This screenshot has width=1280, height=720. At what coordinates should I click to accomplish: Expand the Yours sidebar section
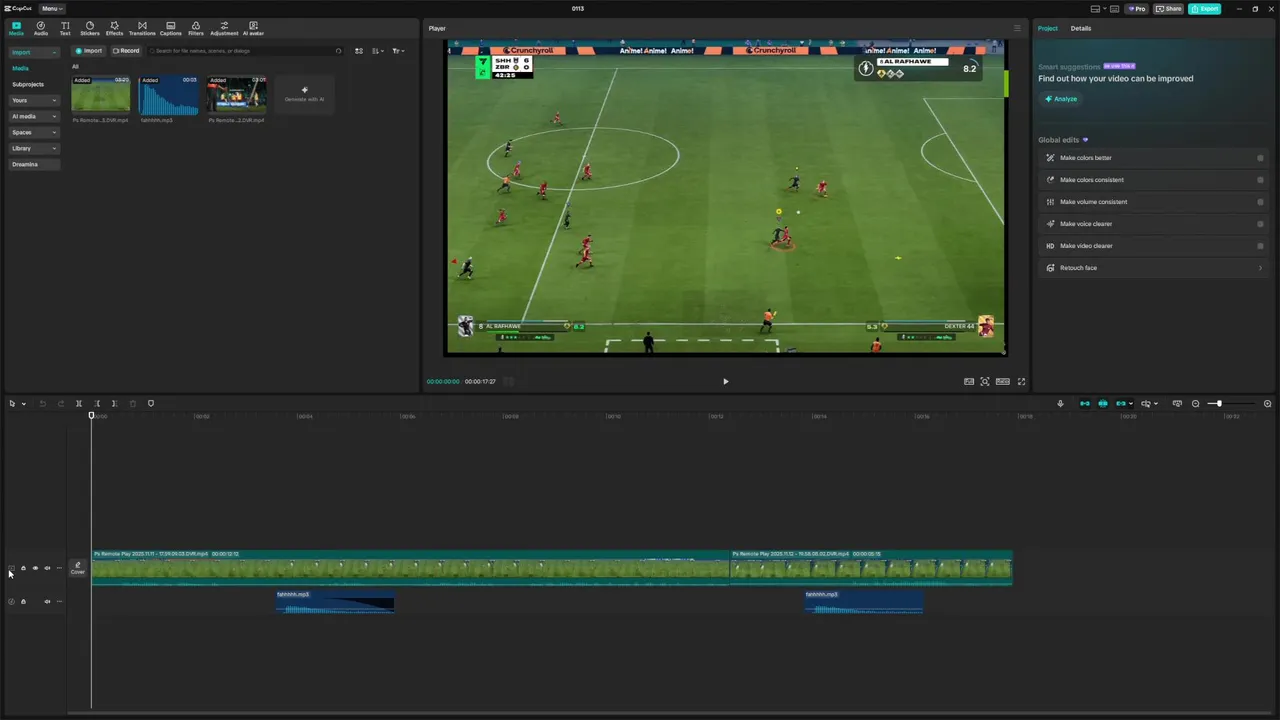34,100
